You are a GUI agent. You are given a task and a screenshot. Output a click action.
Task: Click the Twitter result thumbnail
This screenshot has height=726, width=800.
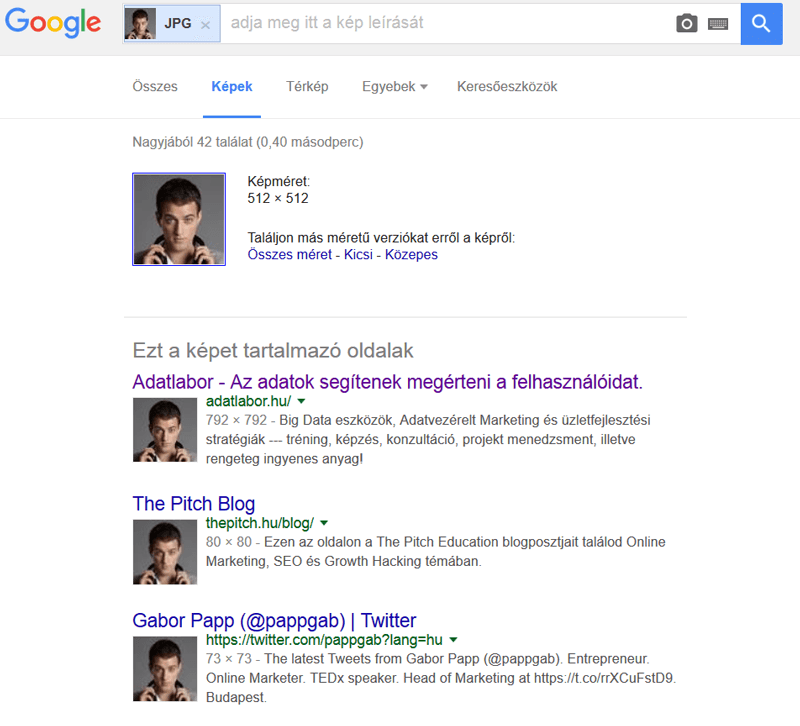[x=164, y=668]
